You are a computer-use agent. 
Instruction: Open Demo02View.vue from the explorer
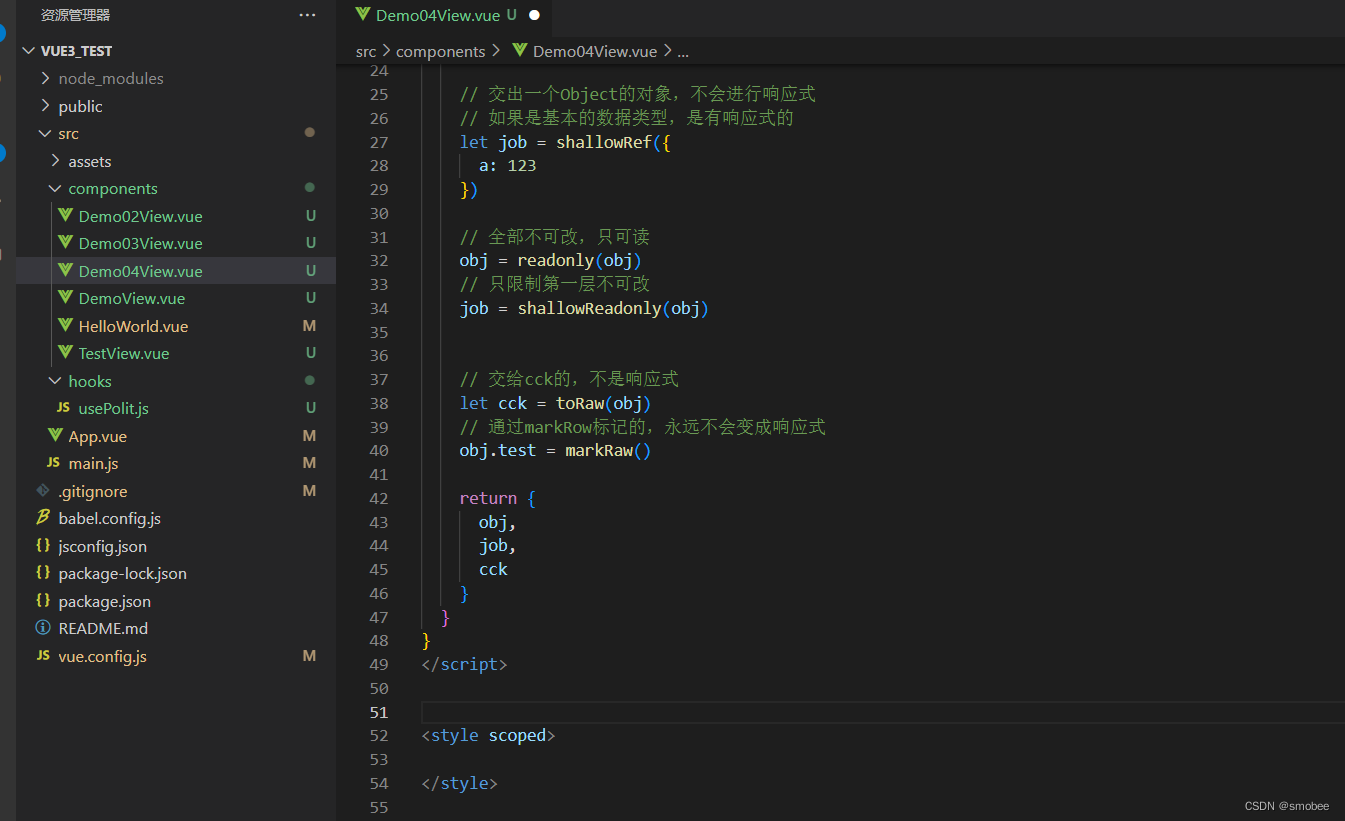click(x=140, y=216)
